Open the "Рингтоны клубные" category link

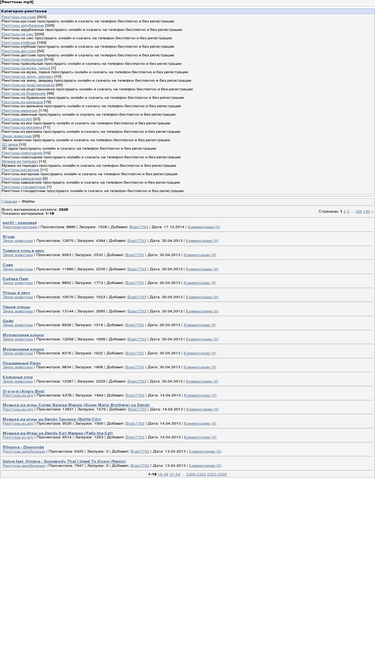19,43
